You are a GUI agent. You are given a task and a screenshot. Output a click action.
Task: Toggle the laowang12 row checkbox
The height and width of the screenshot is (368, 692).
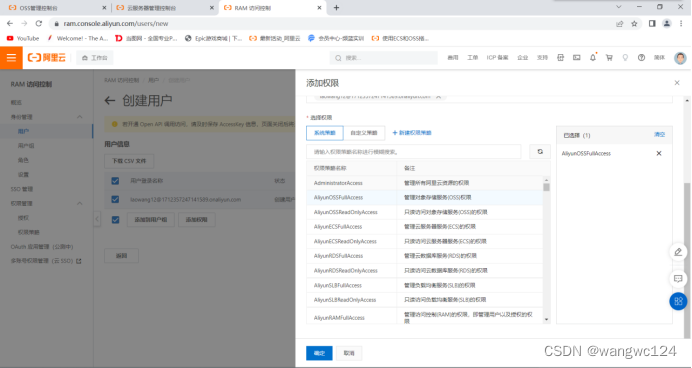point(115,199)
